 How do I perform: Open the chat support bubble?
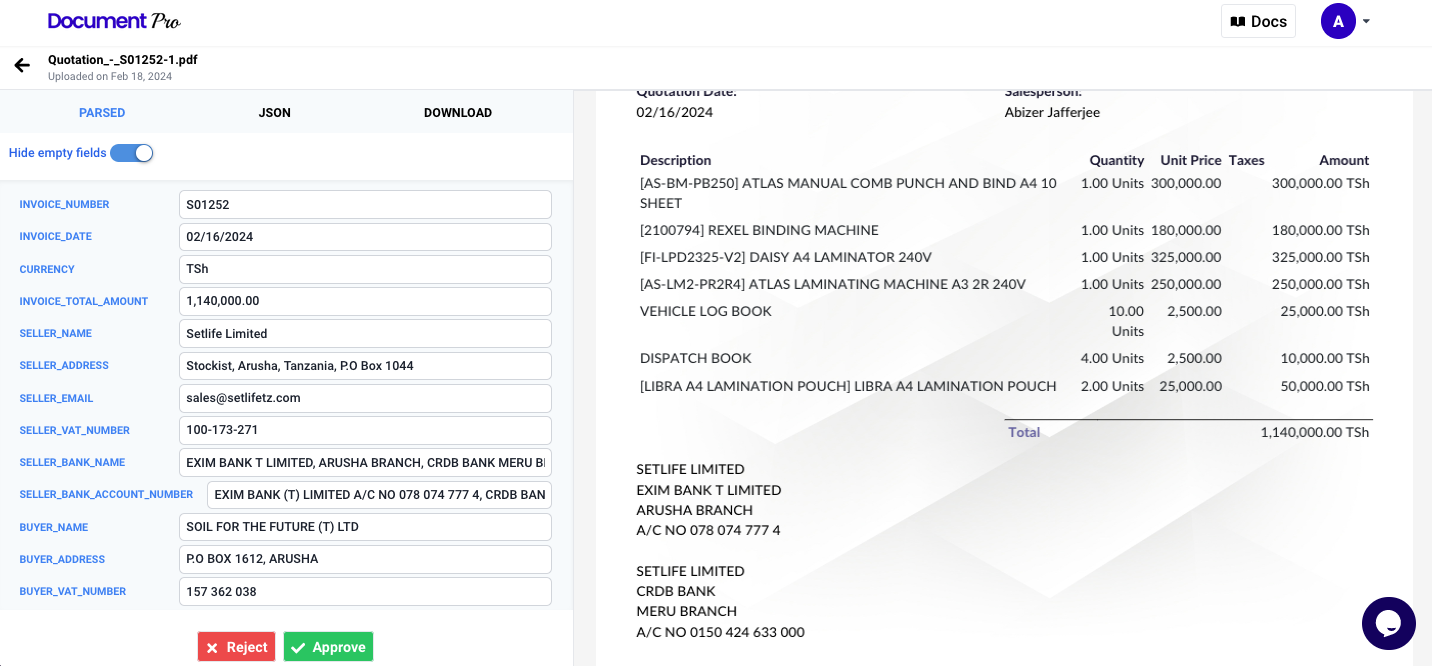pyautogui.click(x=1388, y=623)
